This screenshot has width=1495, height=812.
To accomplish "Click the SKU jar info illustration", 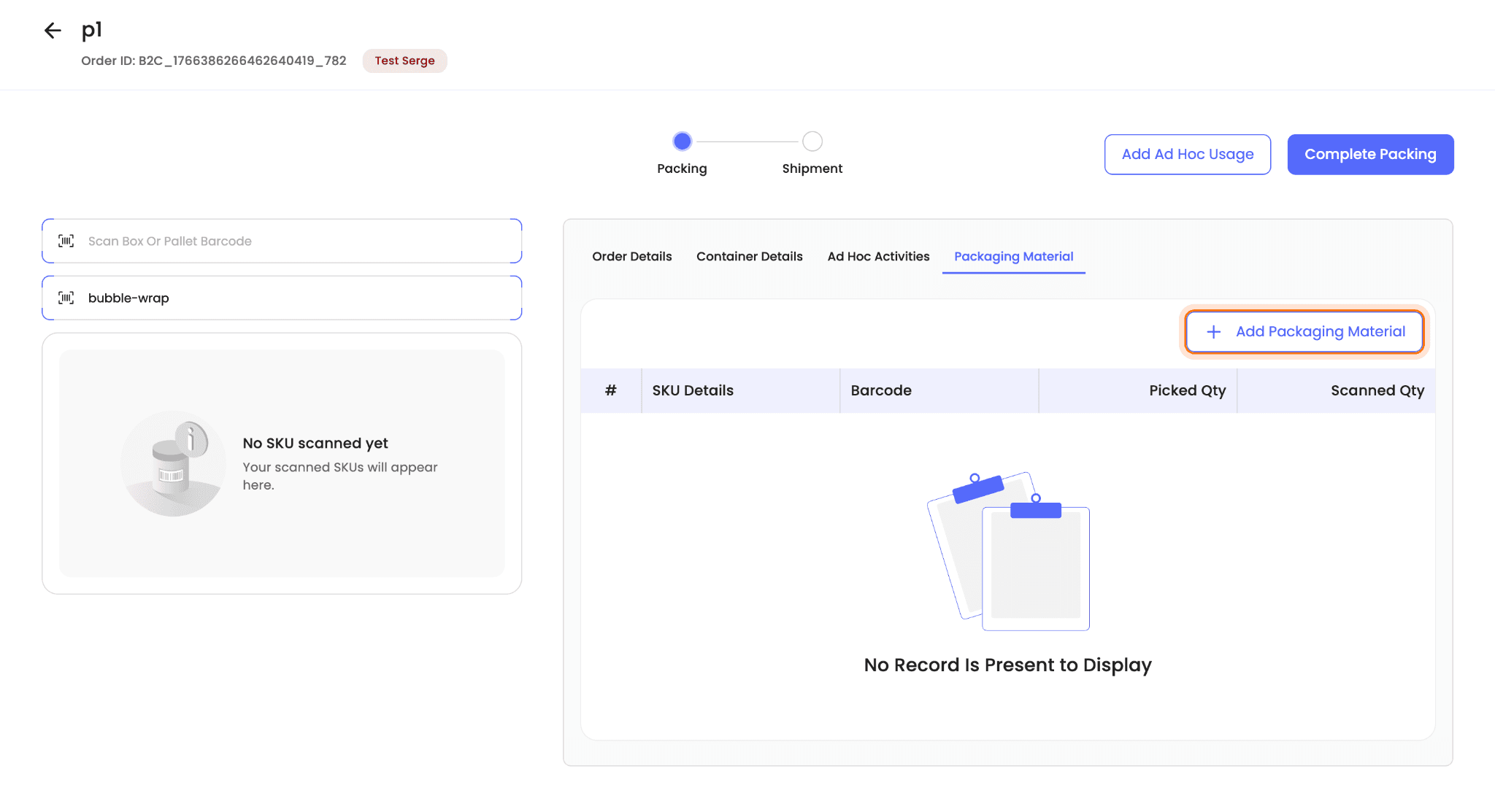I will [174, 464].
